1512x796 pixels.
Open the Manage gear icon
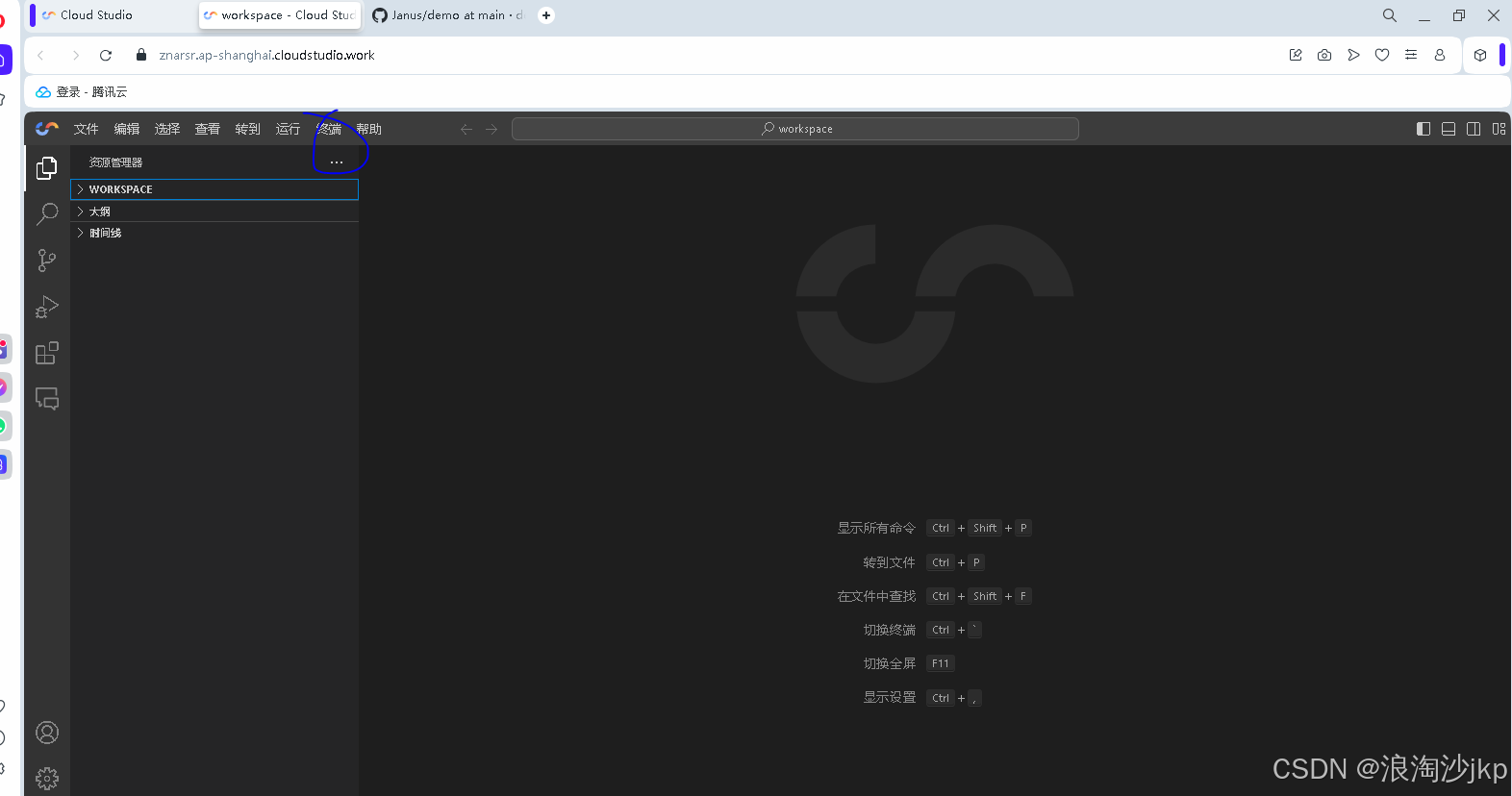46,778
